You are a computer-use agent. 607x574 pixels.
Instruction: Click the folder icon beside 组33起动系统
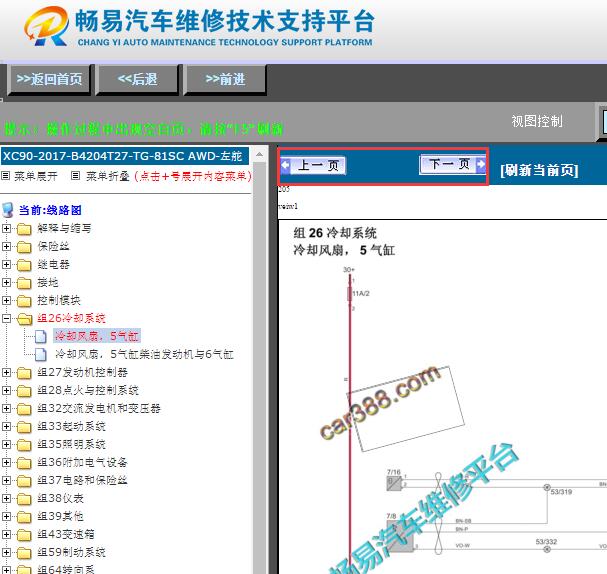click(x=24, y=427)
